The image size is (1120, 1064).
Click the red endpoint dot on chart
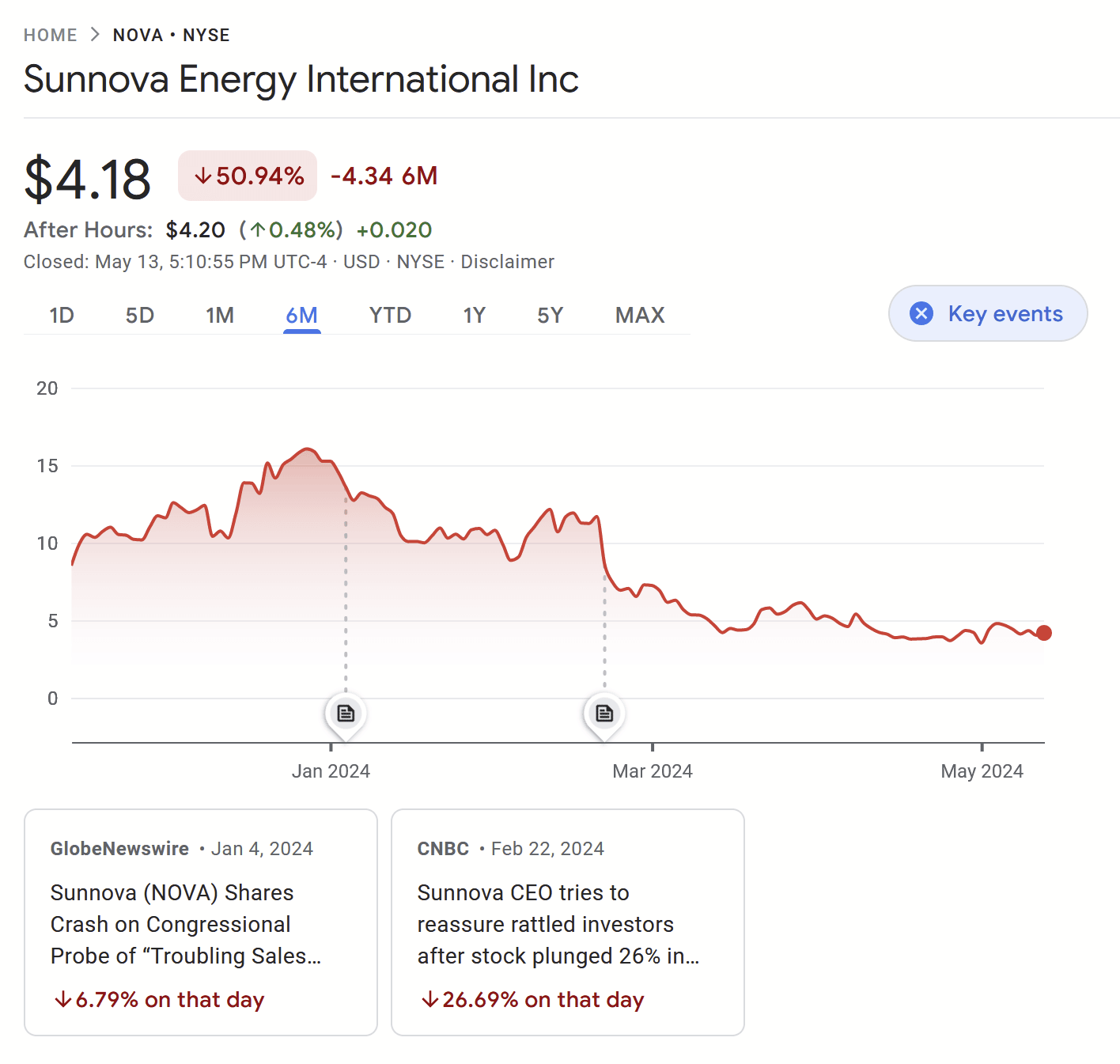pos(1044,633)
